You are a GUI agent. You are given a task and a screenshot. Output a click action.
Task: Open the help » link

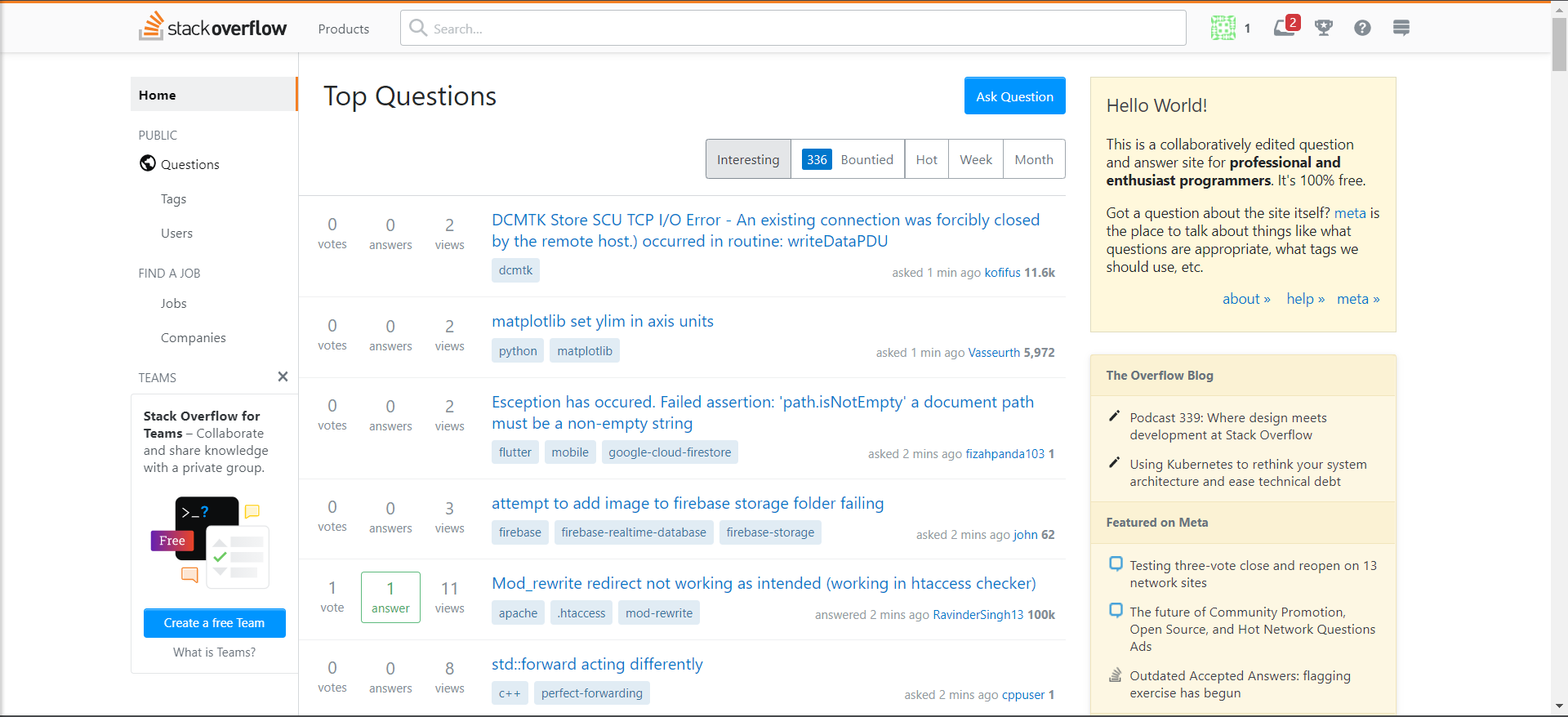pyautogui.click(x=1306, y=299)
